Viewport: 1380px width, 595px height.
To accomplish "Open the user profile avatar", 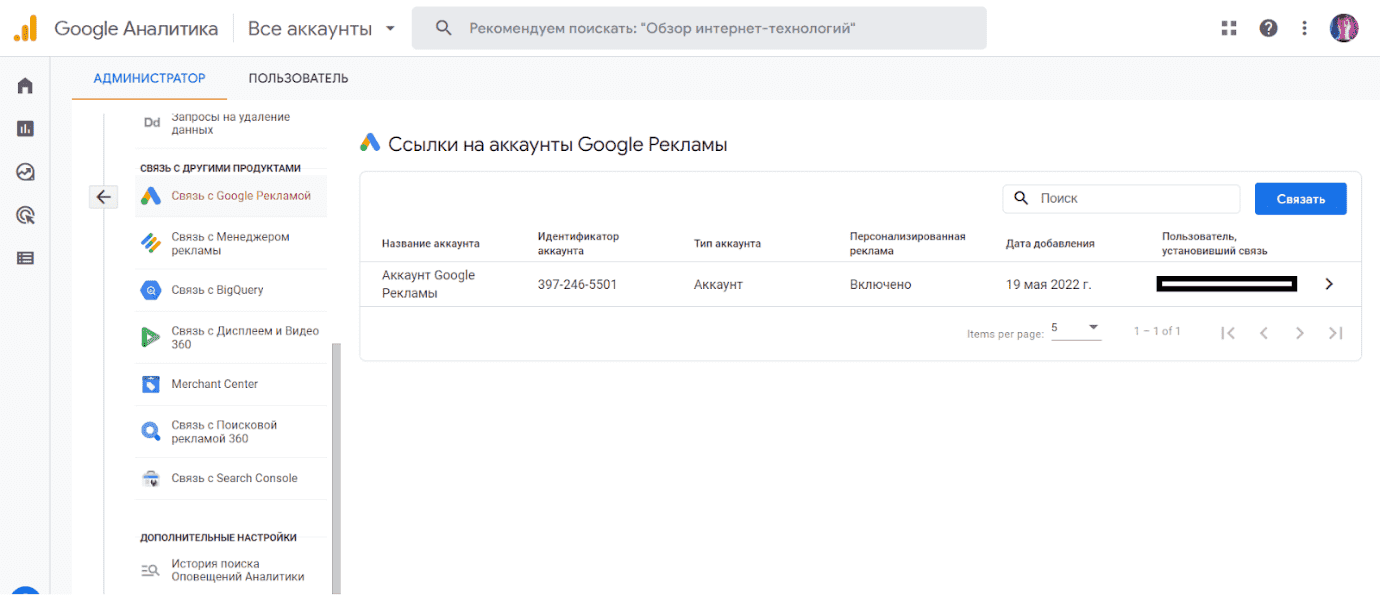I will coord(1344,28).
